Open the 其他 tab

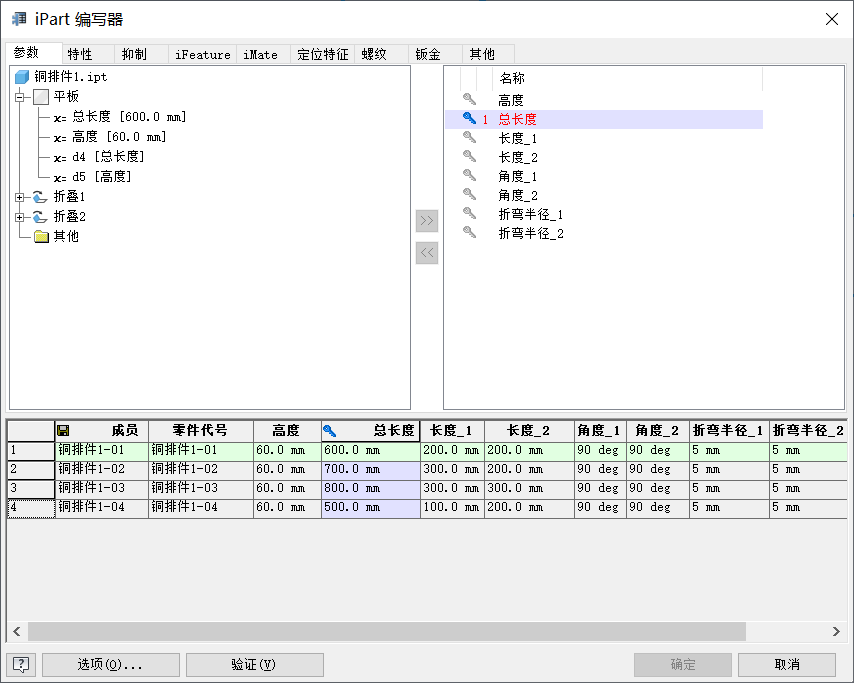(488, 54)
